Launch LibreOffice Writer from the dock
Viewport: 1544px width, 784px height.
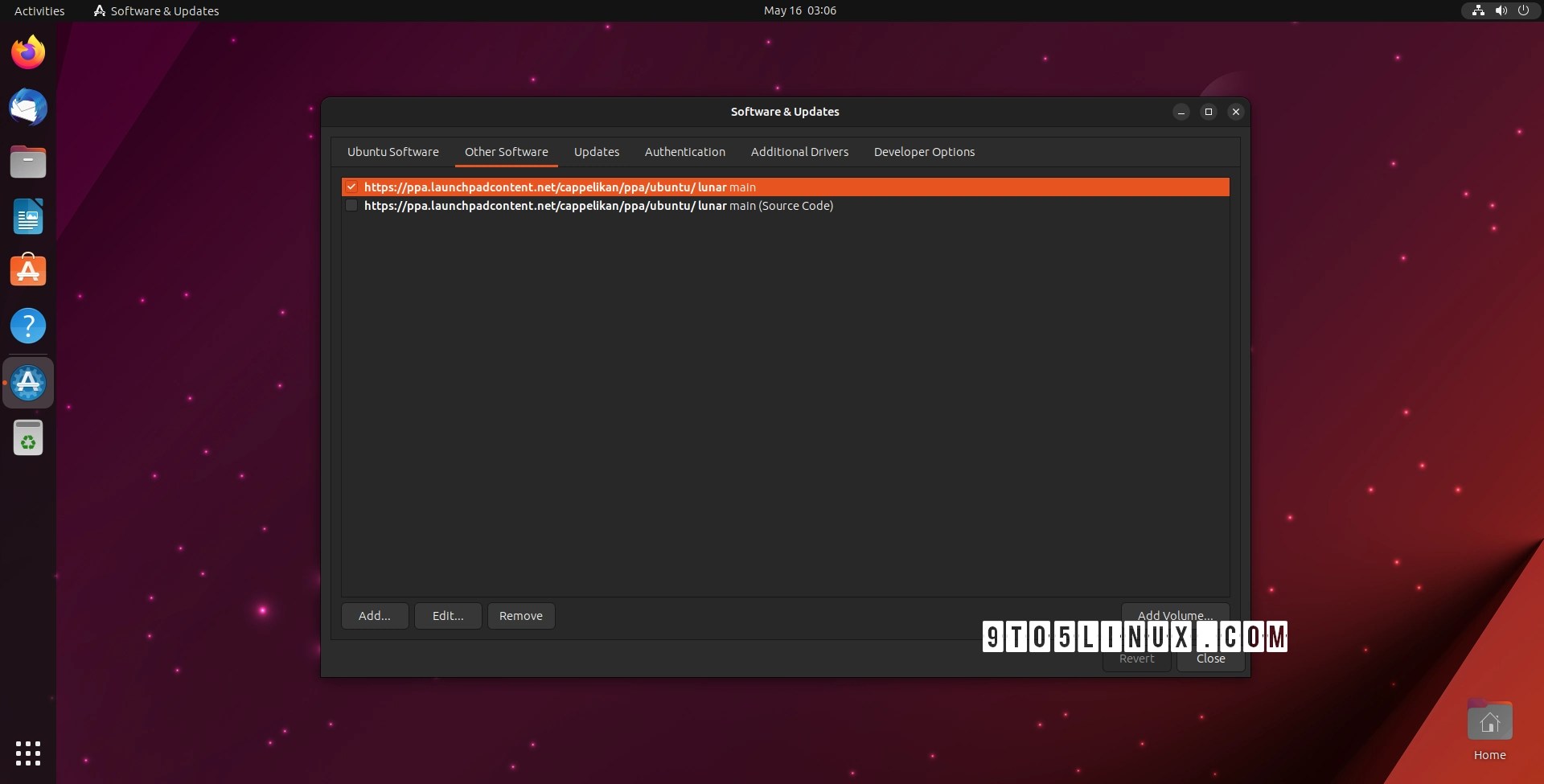(x=28, y=216)
